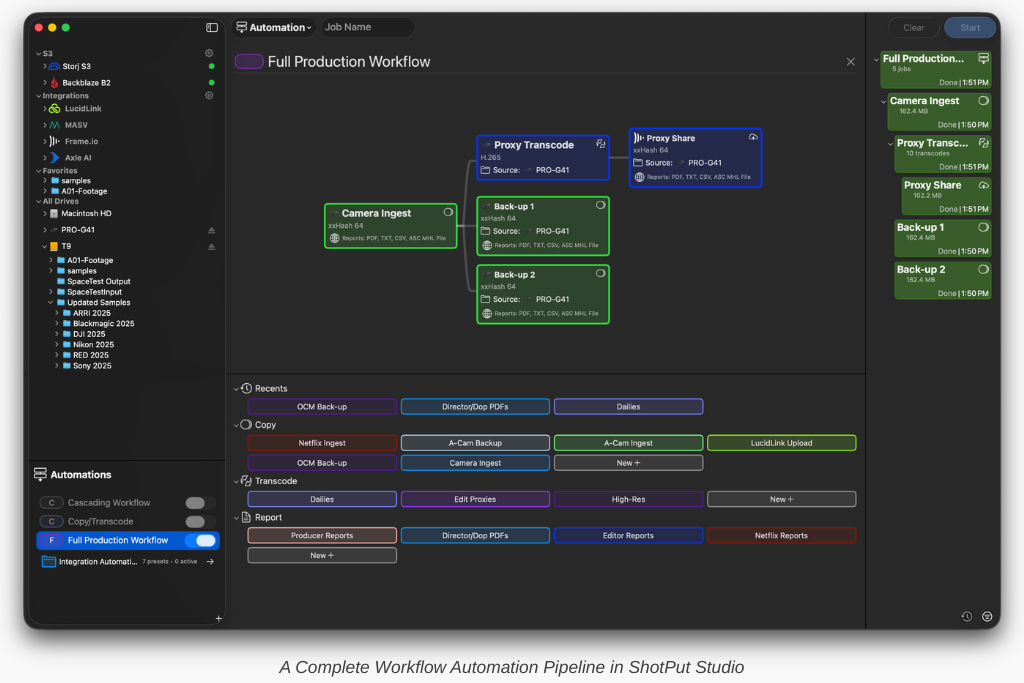
Task: Open the Automation mode dropdown
Action: [x=274, y=28]
